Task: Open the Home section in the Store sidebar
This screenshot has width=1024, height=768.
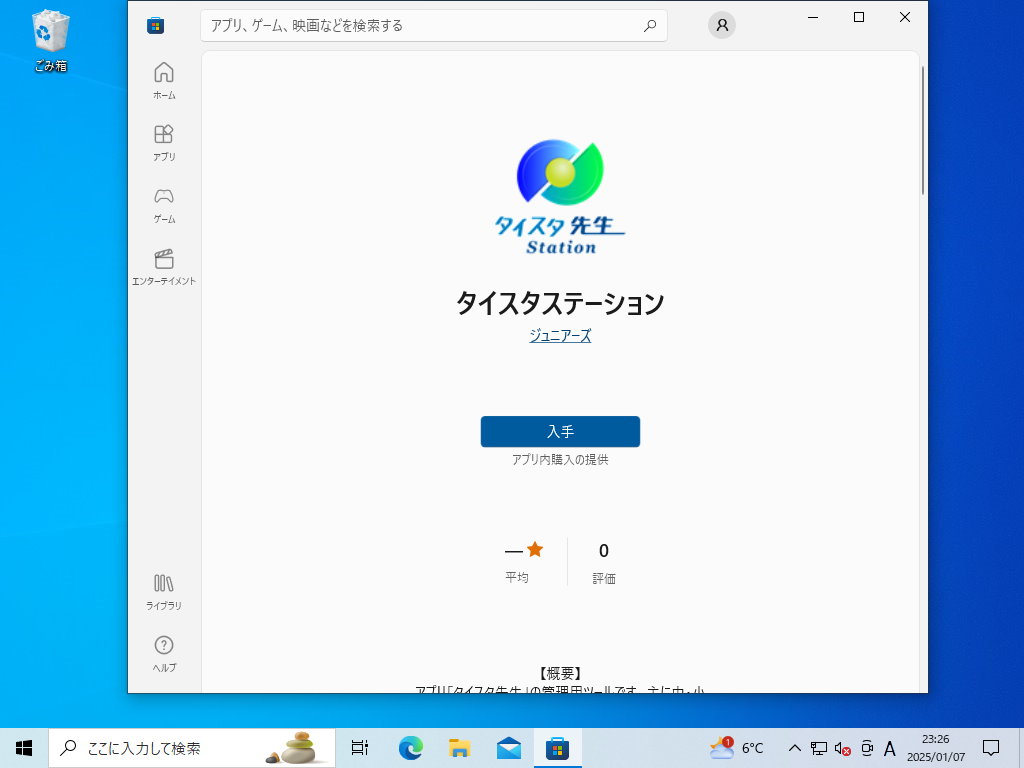Action: [164, 80]
